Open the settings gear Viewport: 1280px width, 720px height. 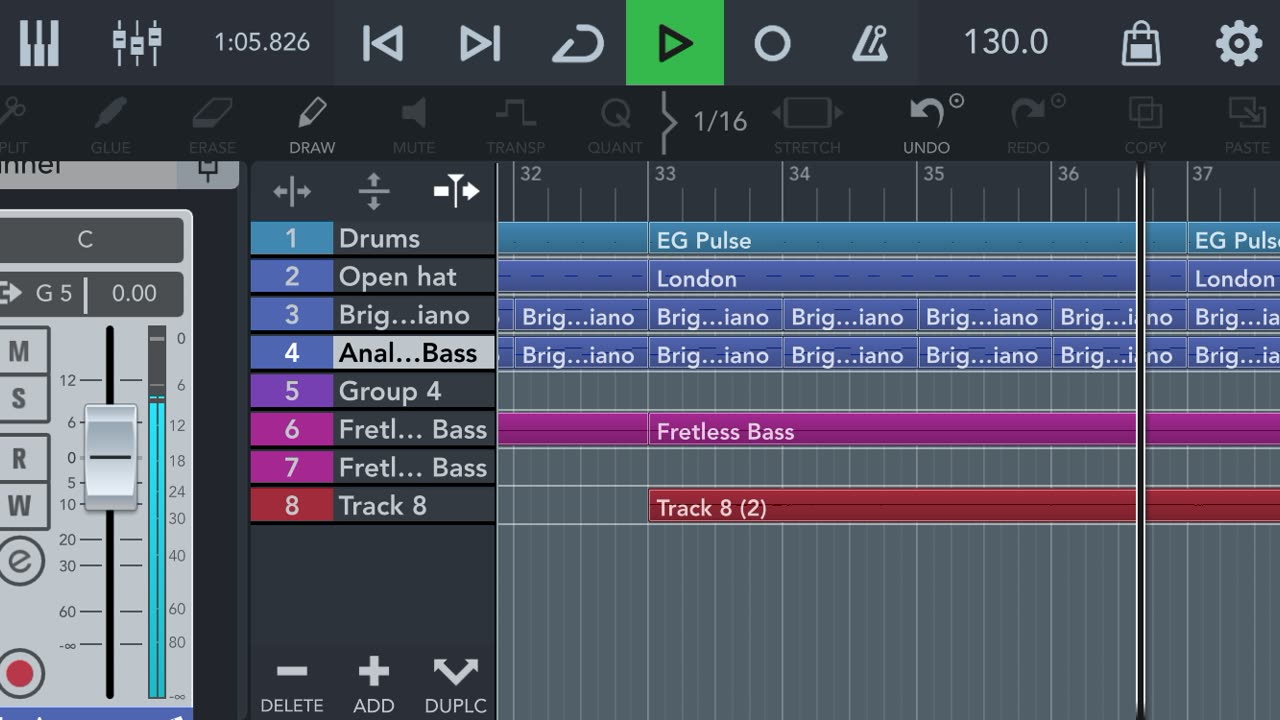coord(1238,43)
